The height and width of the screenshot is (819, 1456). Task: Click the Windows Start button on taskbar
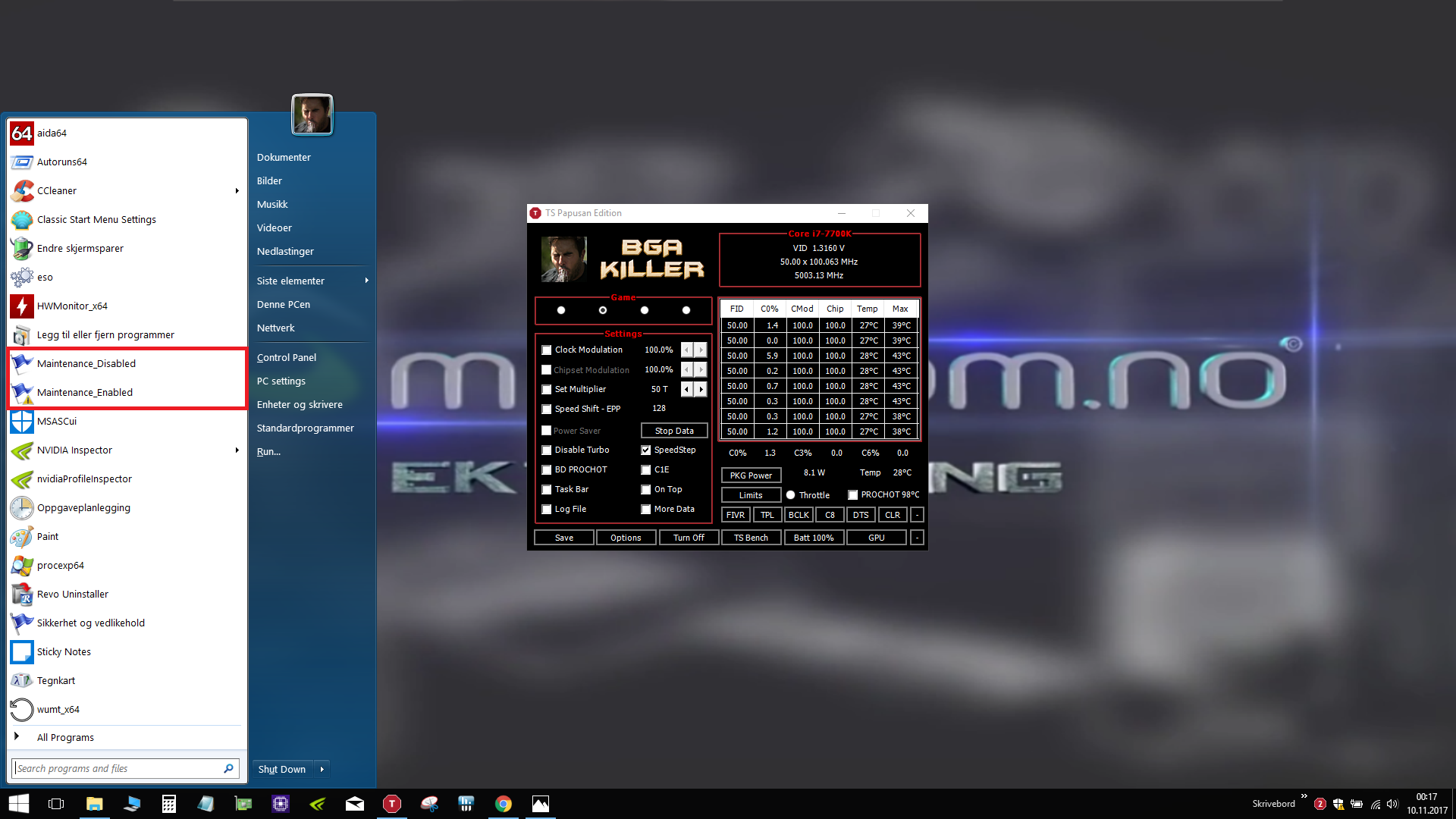click(x=18, y=804)
